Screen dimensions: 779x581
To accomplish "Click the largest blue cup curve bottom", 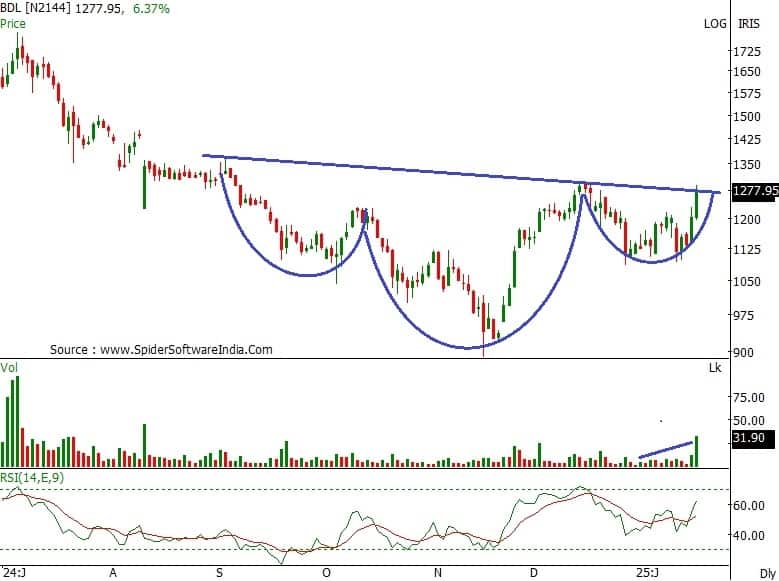I will coord(467,348).
